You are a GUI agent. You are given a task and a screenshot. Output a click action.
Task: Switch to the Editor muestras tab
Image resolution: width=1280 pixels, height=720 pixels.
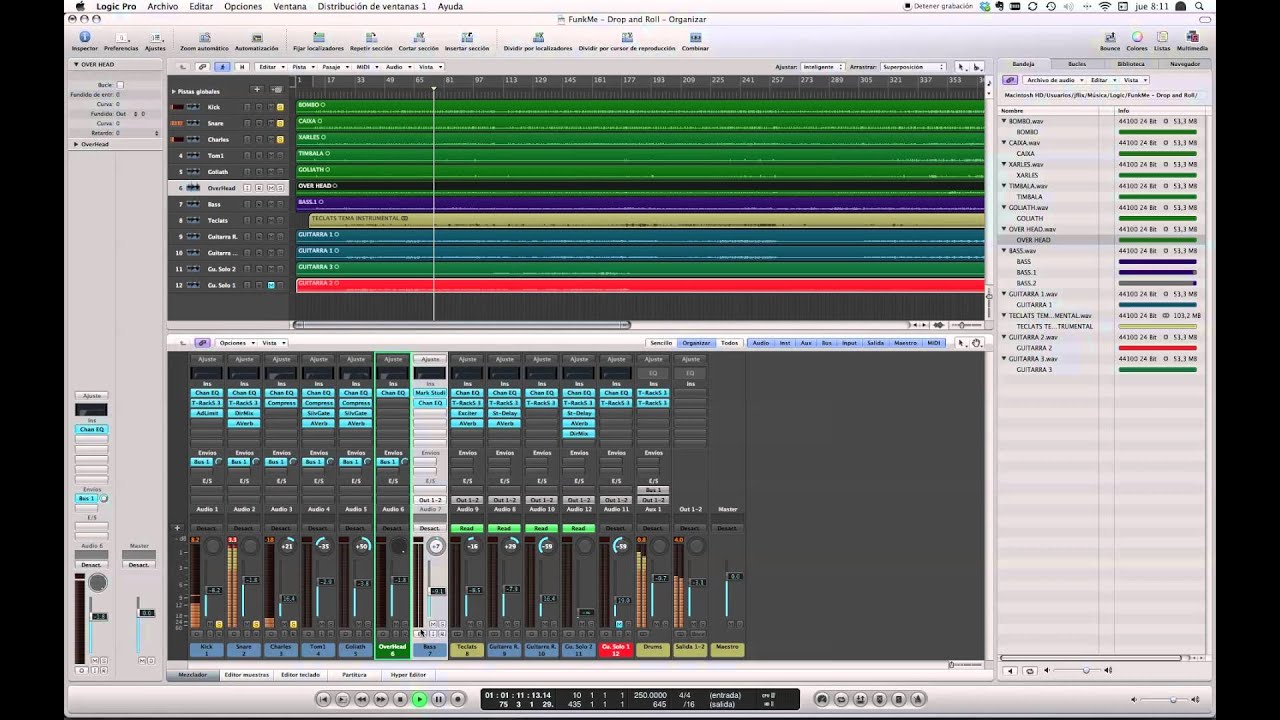247,675
